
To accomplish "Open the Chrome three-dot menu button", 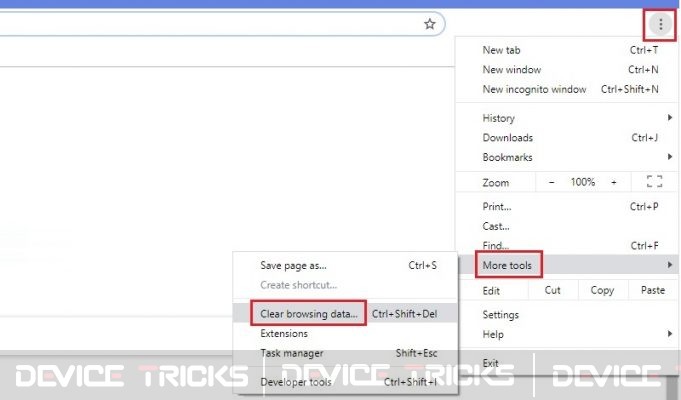I will 660,24.
